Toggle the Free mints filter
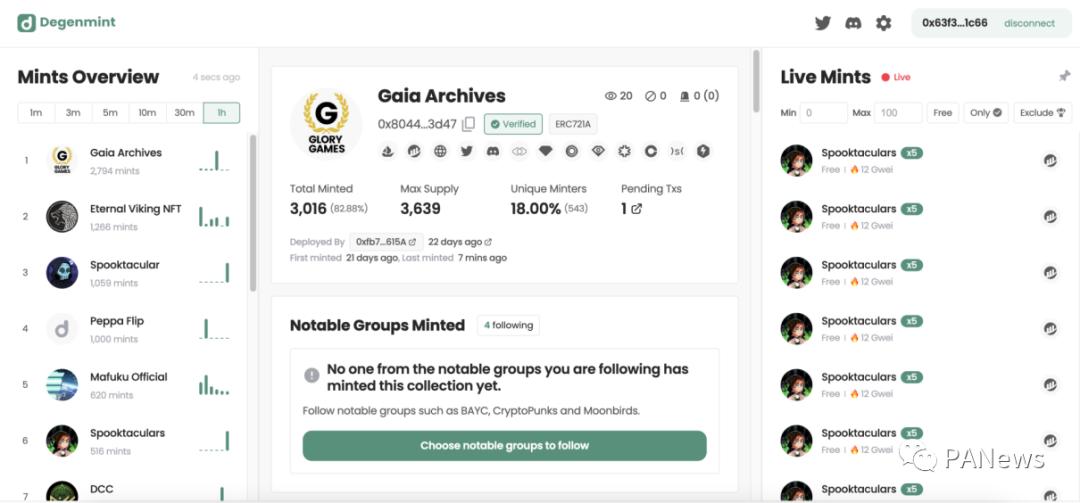This screenshot has height=503, width=1080. [x=942, y=113]
